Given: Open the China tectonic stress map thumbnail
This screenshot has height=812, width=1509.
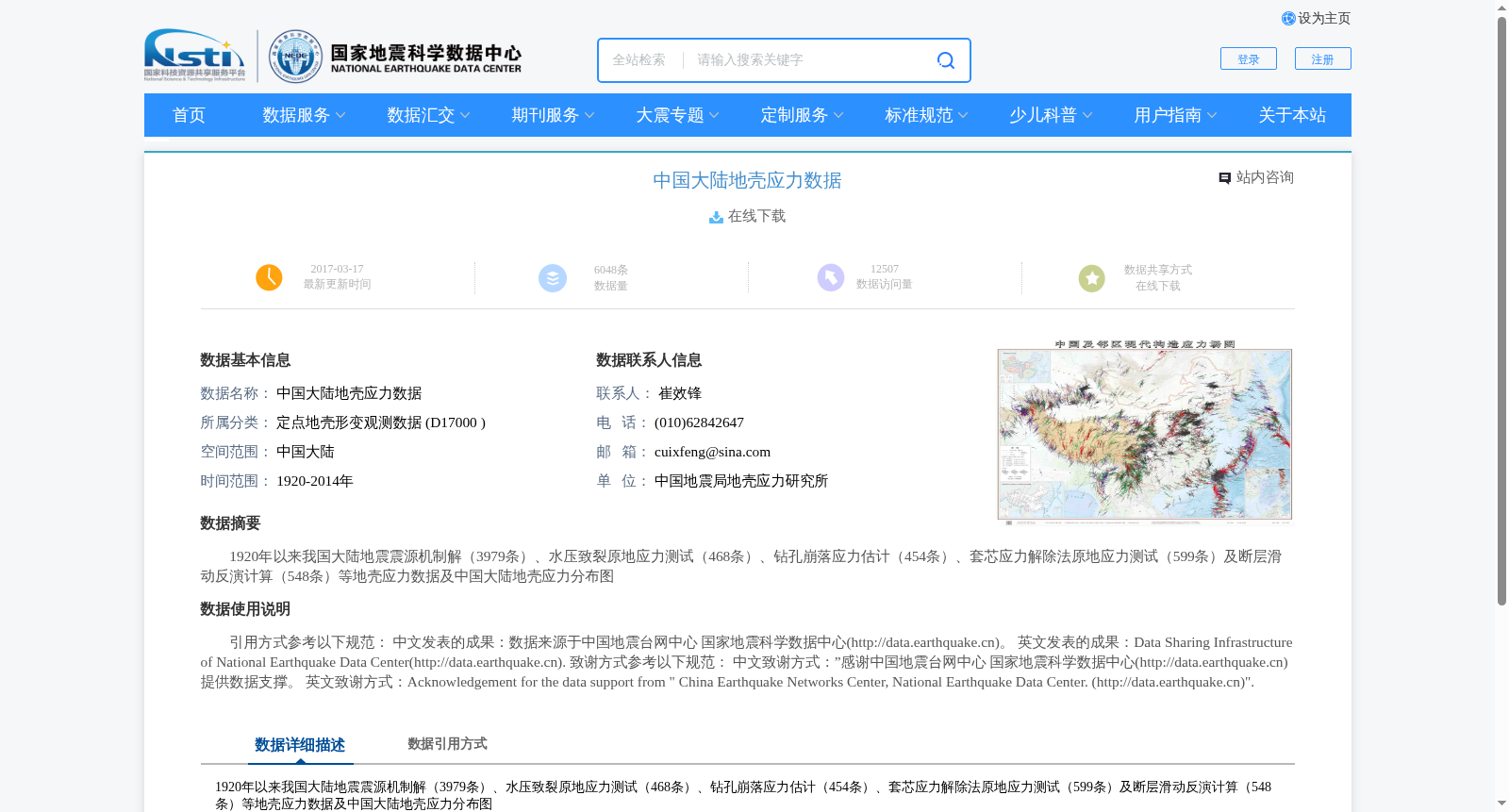Looking at the screenshot, I should point(1145,432).
